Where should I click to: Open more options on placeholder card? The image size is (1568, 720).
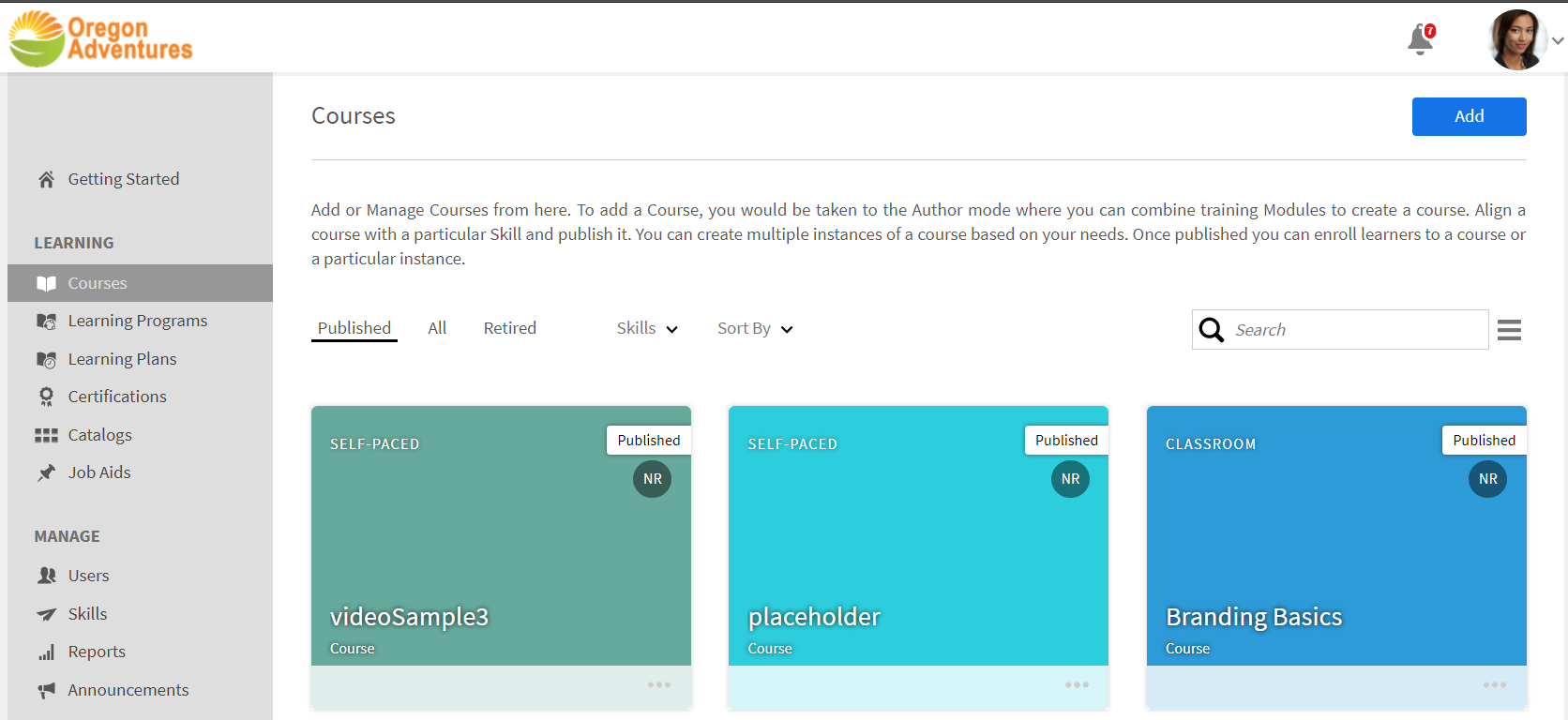click(x=1077, y=685)
